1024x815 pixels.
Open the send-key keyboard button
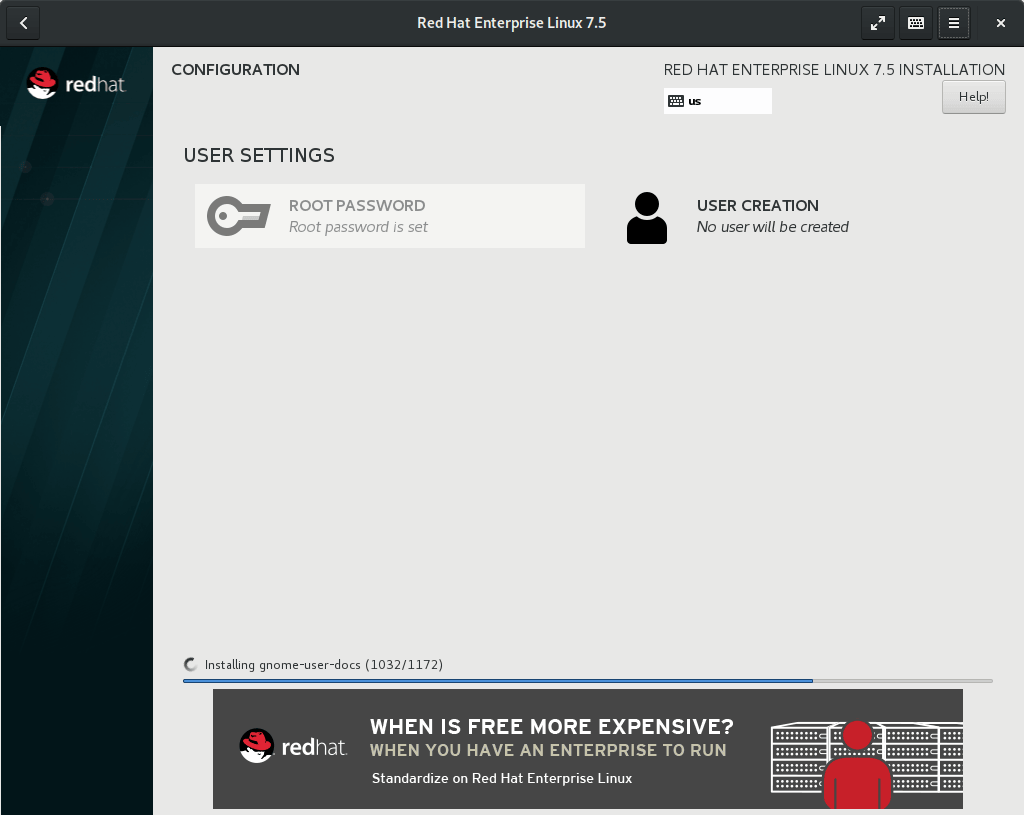pyautogui.click(x=915, y=23)
